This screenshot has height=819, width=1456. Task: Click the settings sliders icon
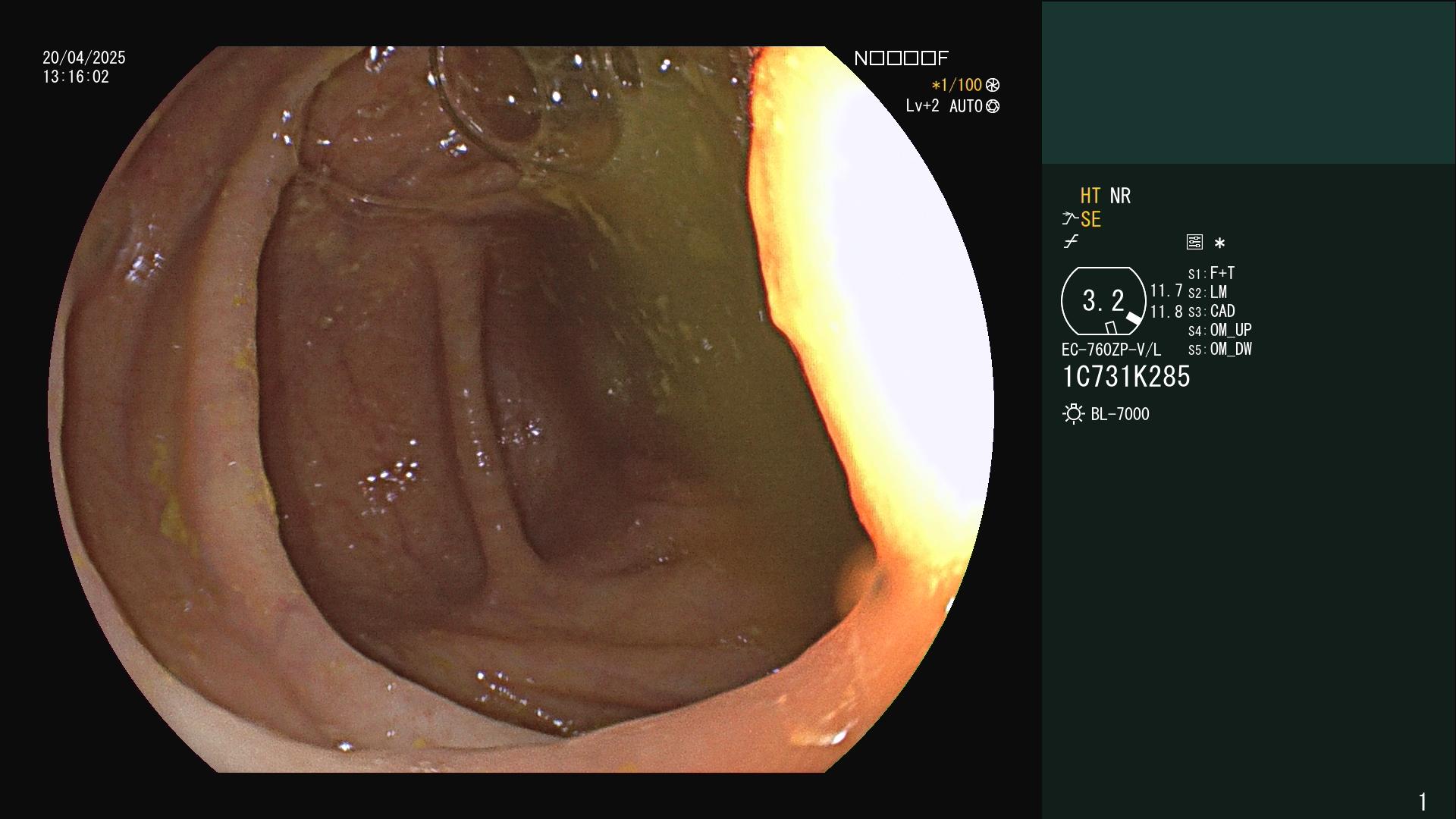(1194, 242)
